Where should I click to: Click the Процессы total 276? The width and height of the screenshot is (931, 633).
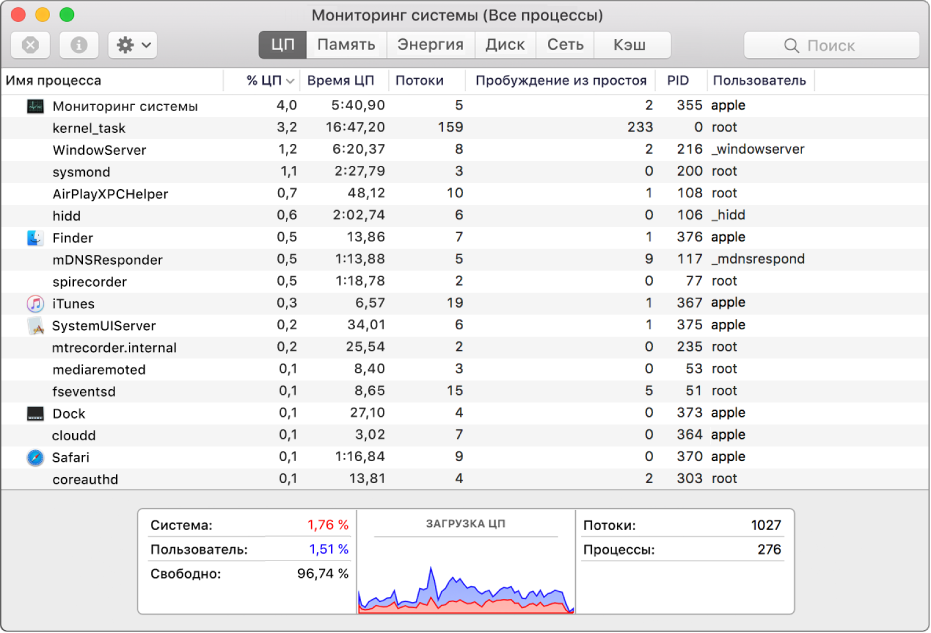point(770,550)
